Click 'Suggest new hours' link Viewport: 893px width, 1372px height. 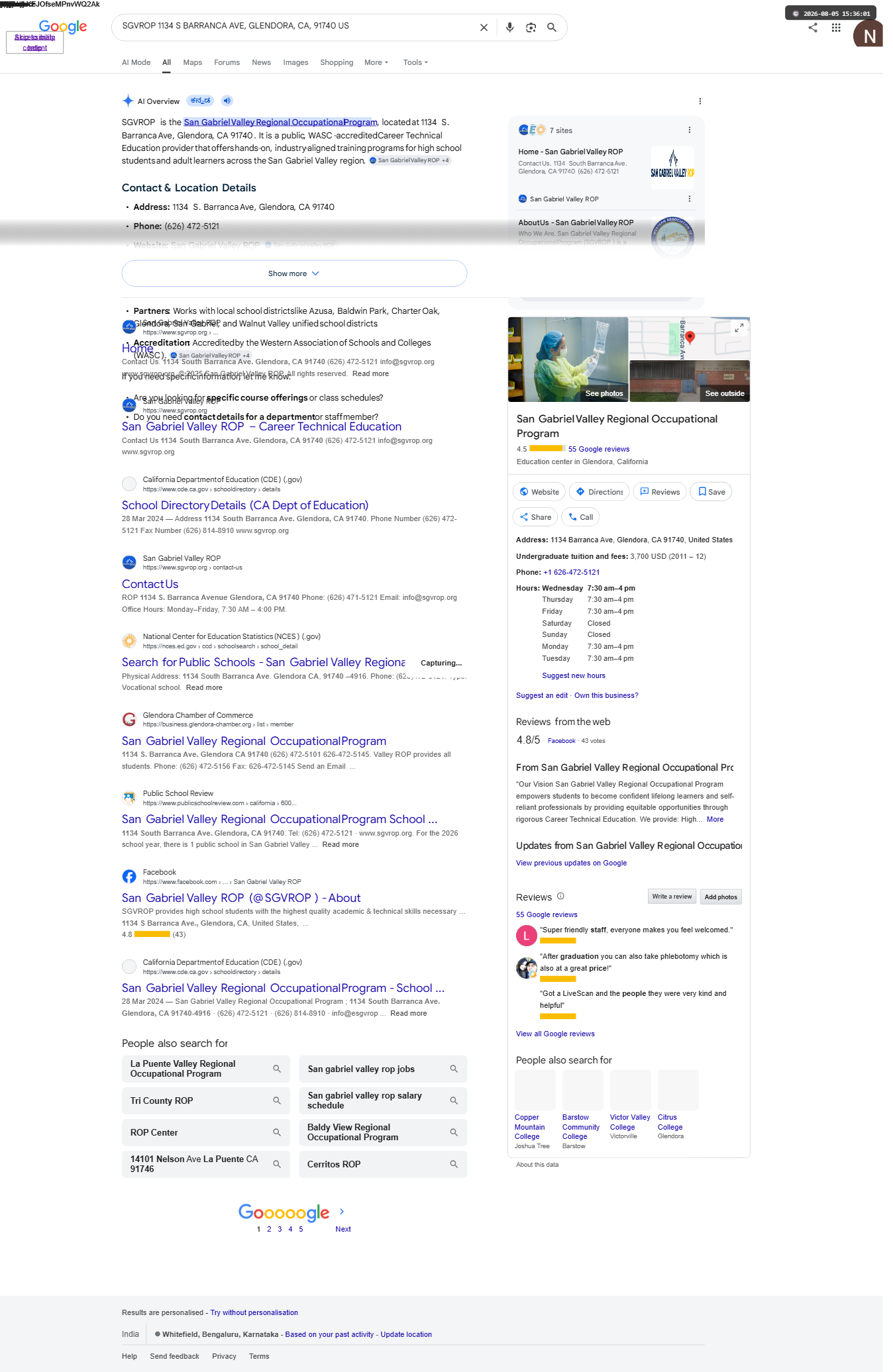(x=574, y=675)
